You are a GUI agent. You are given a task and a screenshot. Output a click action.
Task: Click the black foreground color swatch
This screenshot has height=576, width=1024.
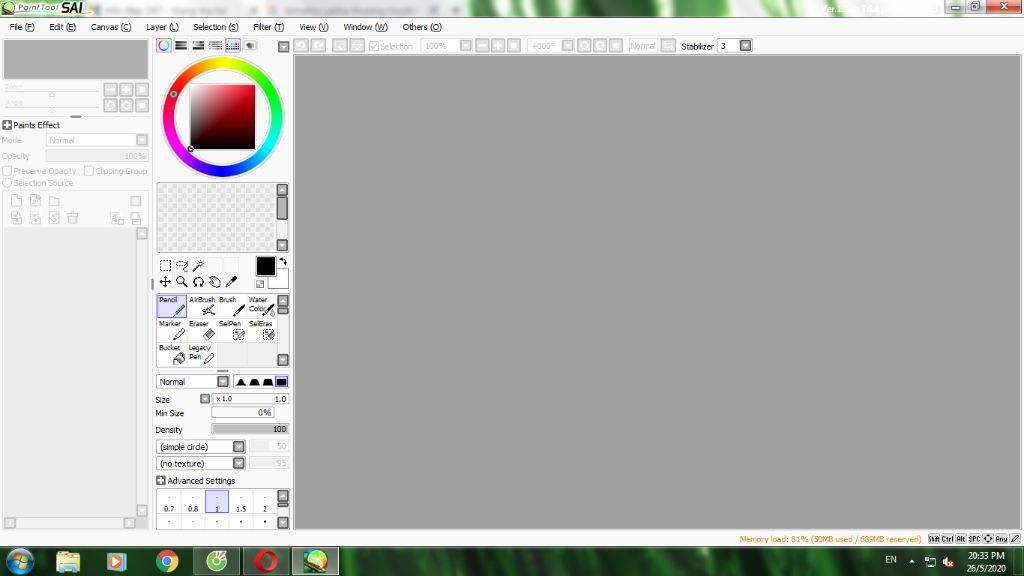[x=265, y=266]
